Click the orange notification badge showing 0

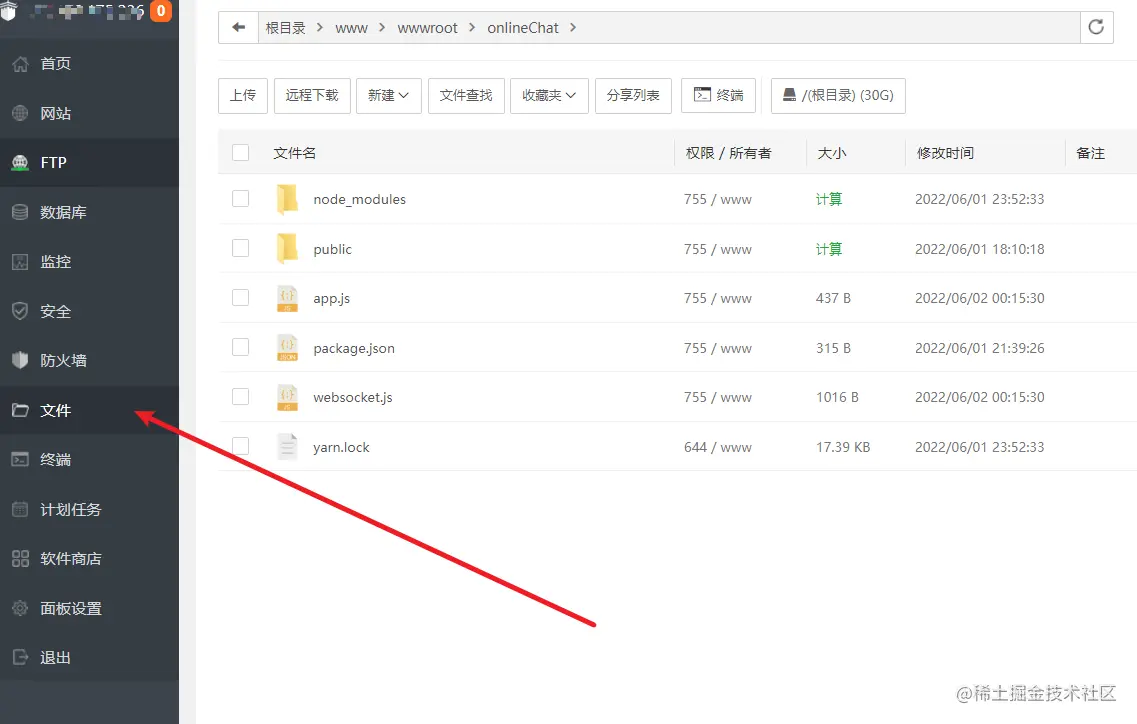161,11
